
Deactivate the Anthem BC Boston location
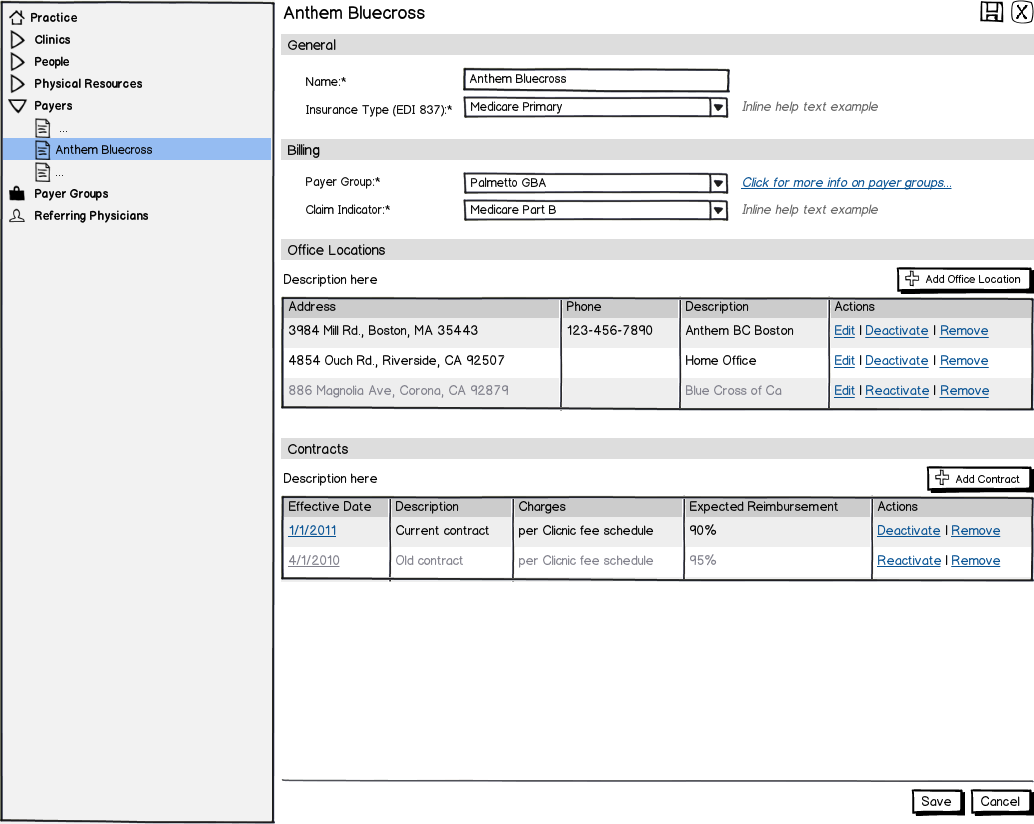[896, 331]
